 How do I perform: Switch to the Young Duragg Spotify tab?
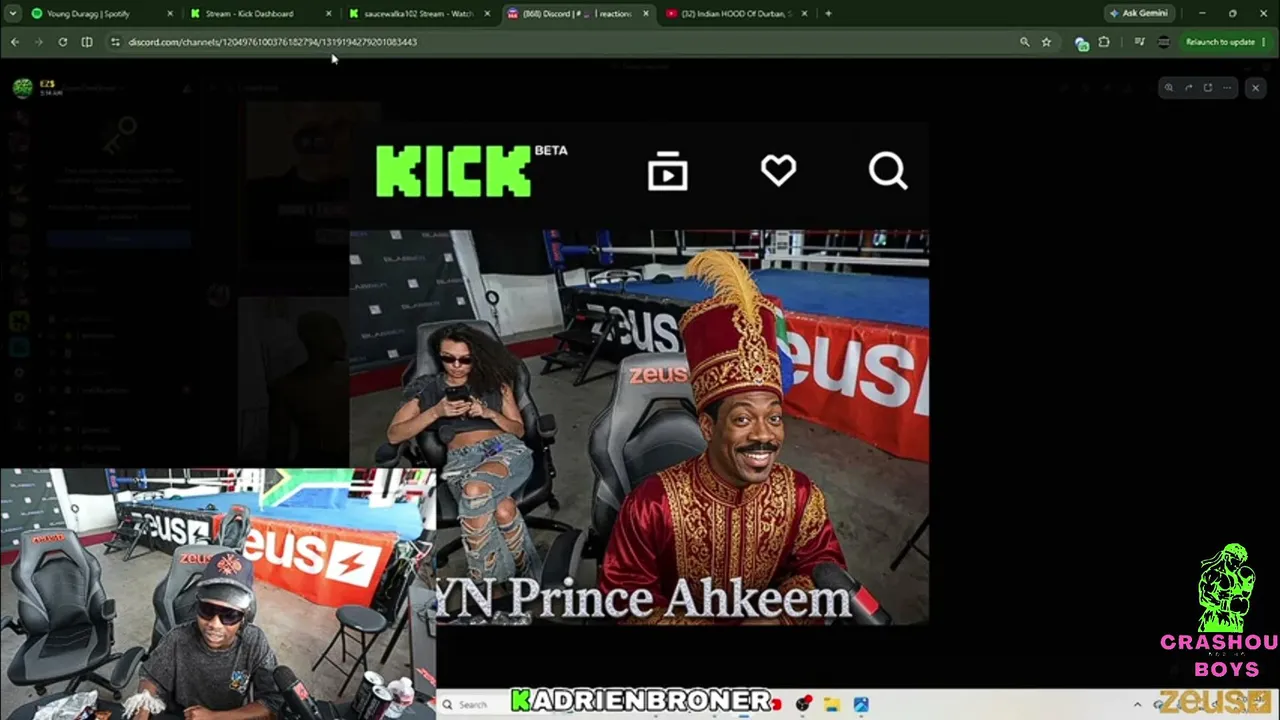[x=100, y=14]
